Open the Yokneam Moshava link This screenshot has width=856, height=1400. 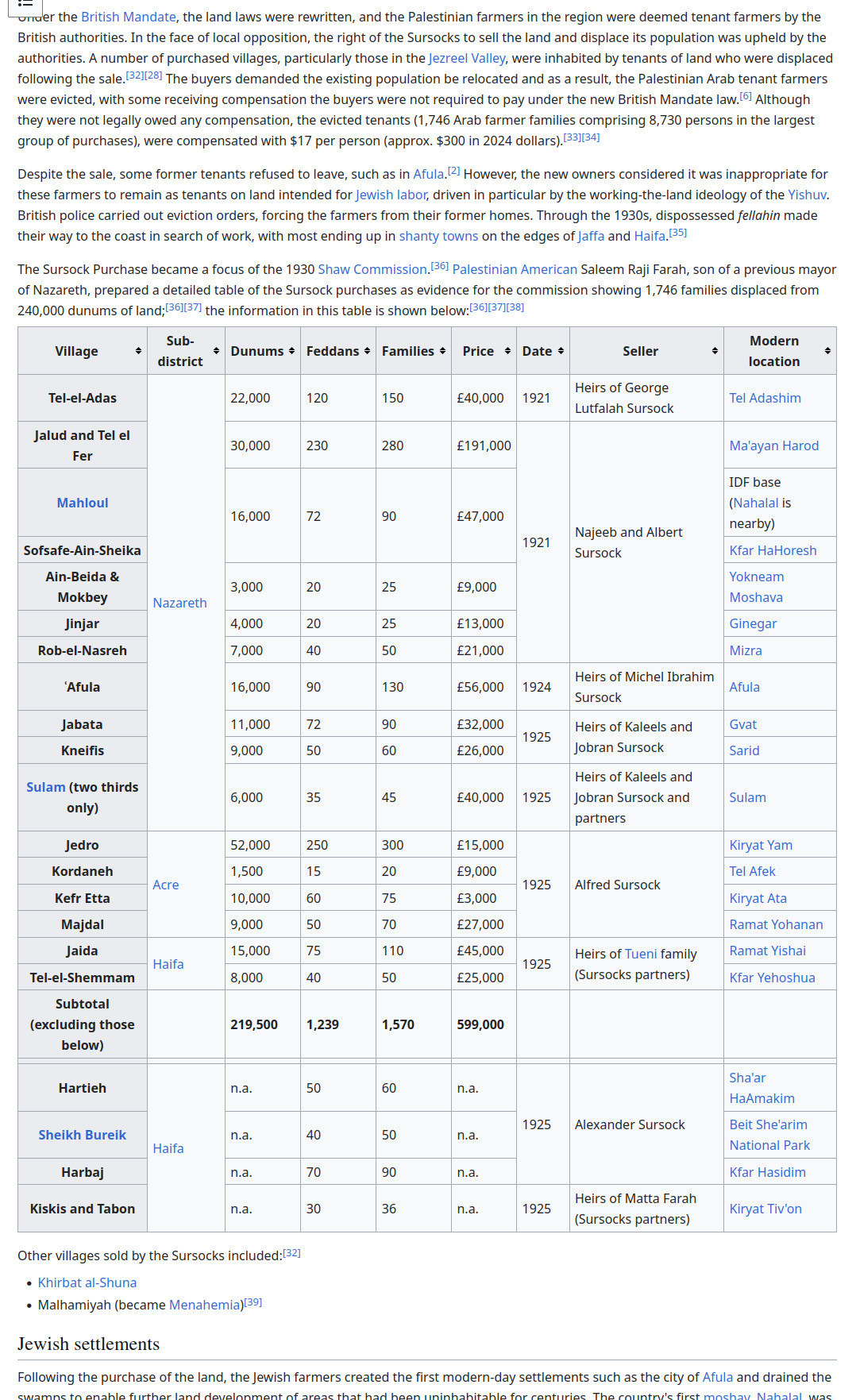pos(757,587)
